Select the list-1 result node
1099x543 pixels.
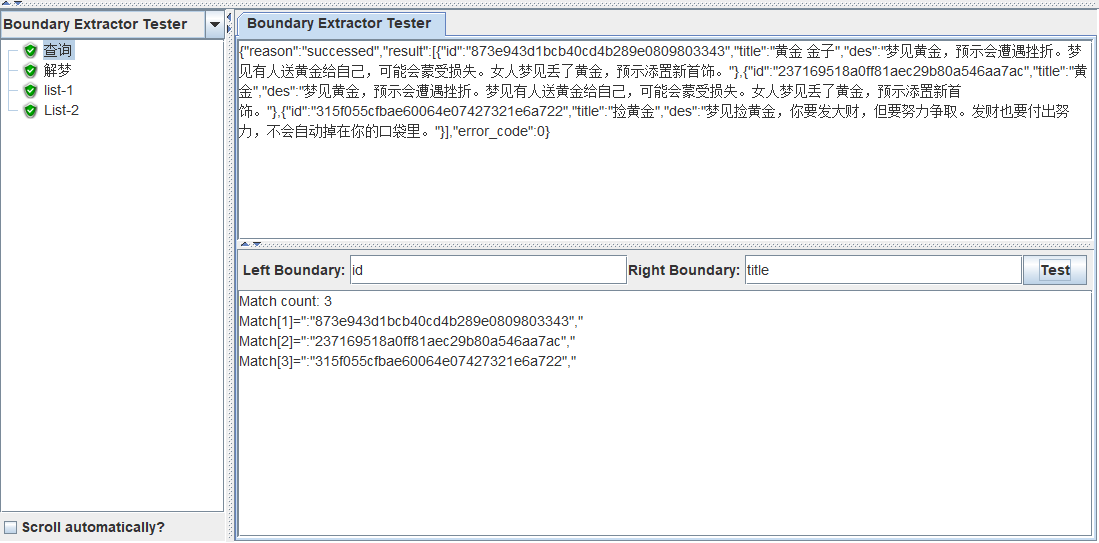coord(58,90)
